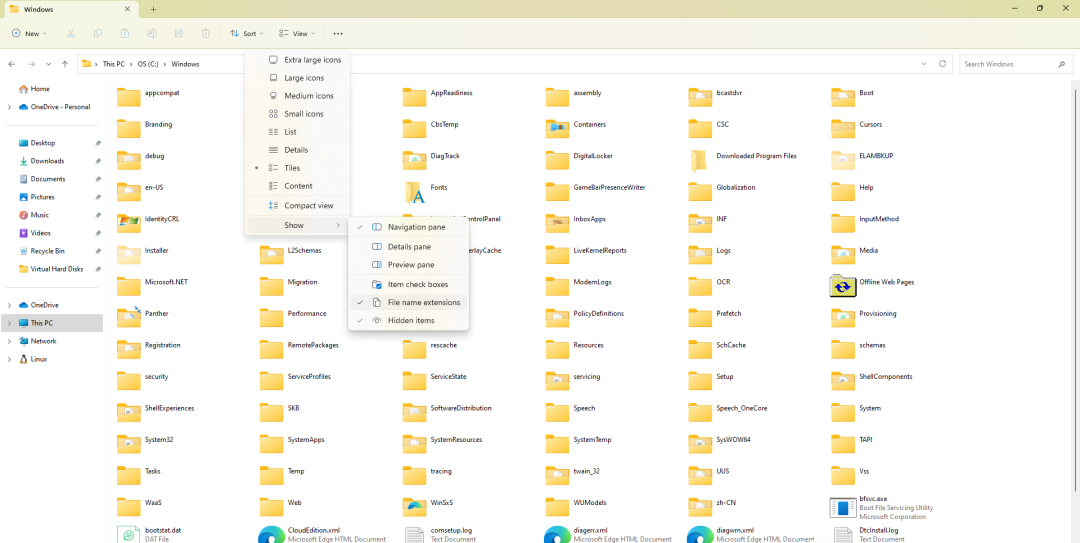Viewport: 1080px width, 543px height.
Task: Click the Copy icon in toolbar
Action: coord(97,33)
